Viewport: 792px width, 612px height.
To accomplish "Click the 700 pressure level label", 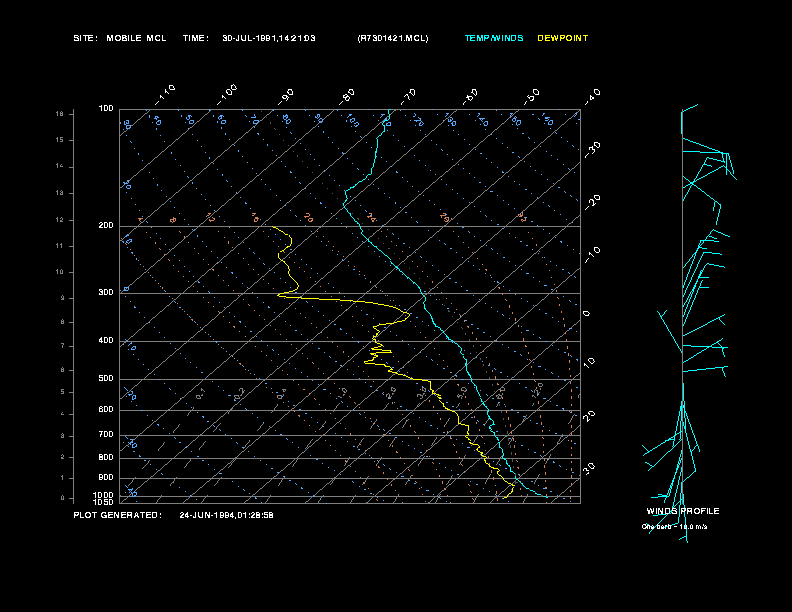I will (106, 435).
